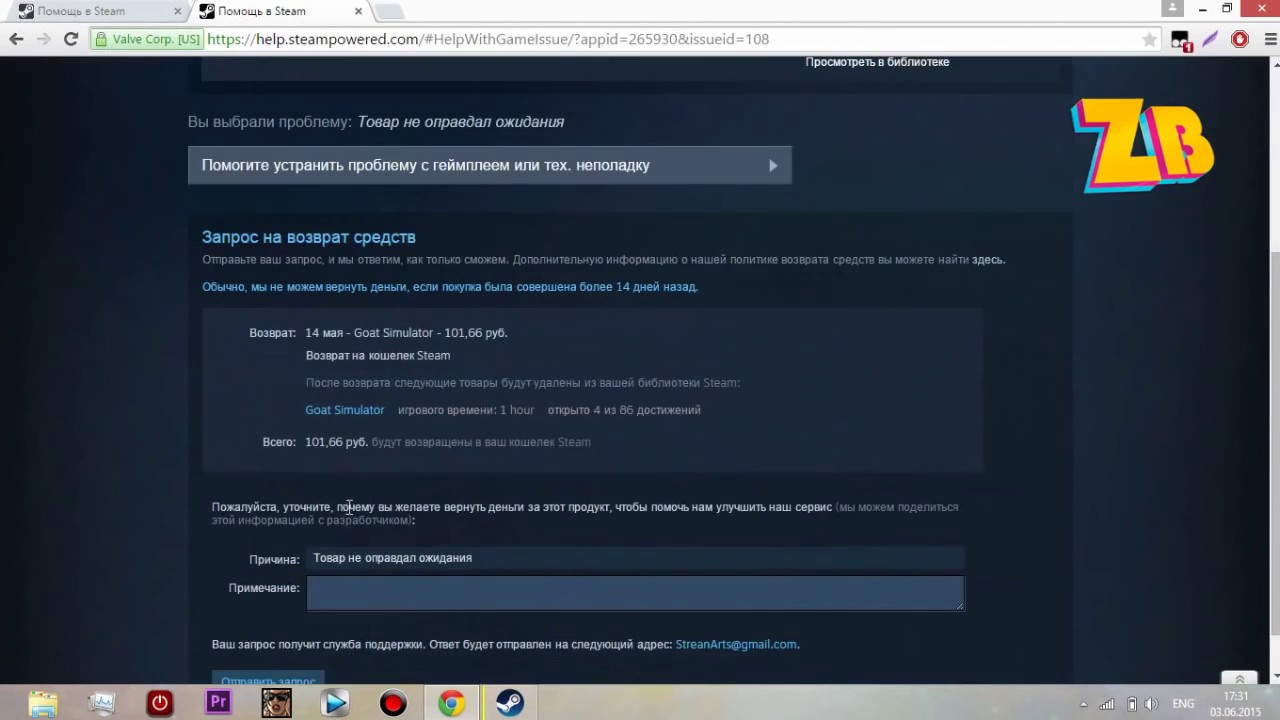The height and width of the screenshot is (720, 1280).
Task: Switch to Google Chrome in taskbar
Action: point(451,703)
